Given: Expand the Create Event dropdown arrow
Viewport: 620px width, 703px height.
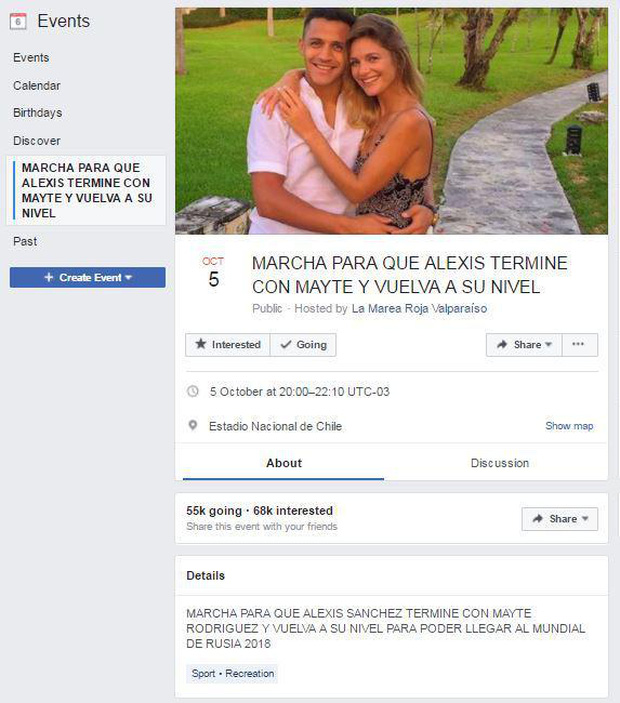Looking at the screenshot, I should [x=129, y=278].
